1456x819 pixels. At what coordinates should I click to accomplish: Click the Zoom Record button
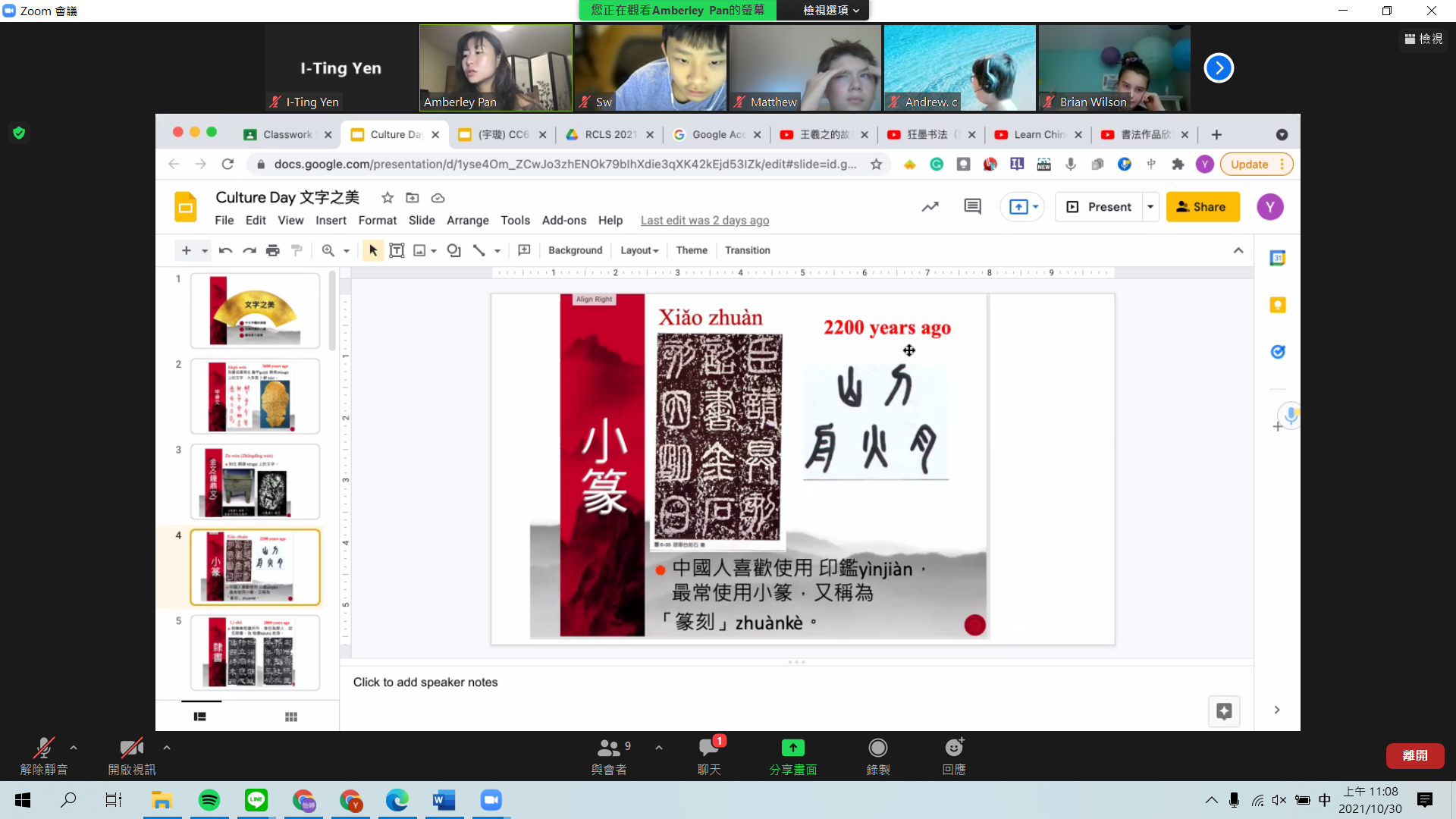click(877, 757)
